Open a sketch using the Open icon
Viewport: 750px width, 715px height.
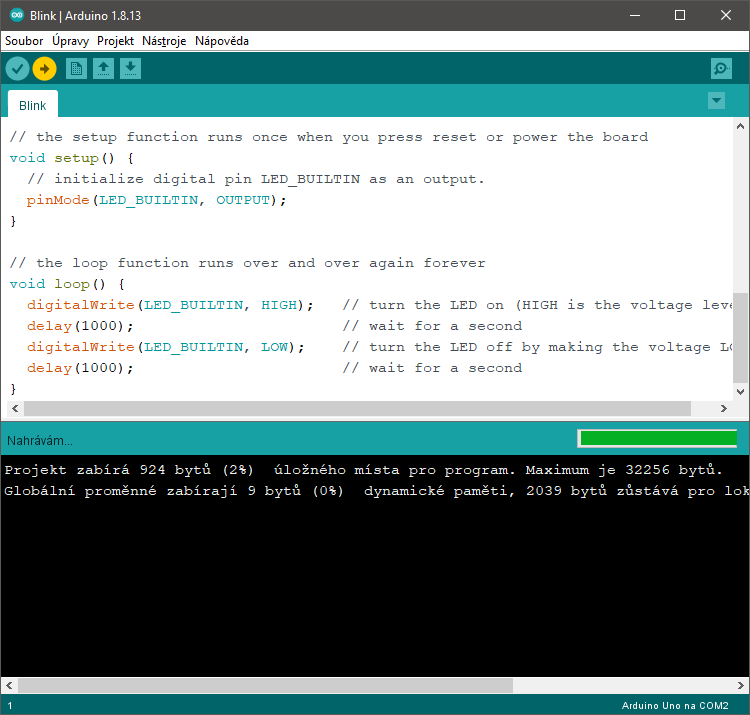[103, 68]
